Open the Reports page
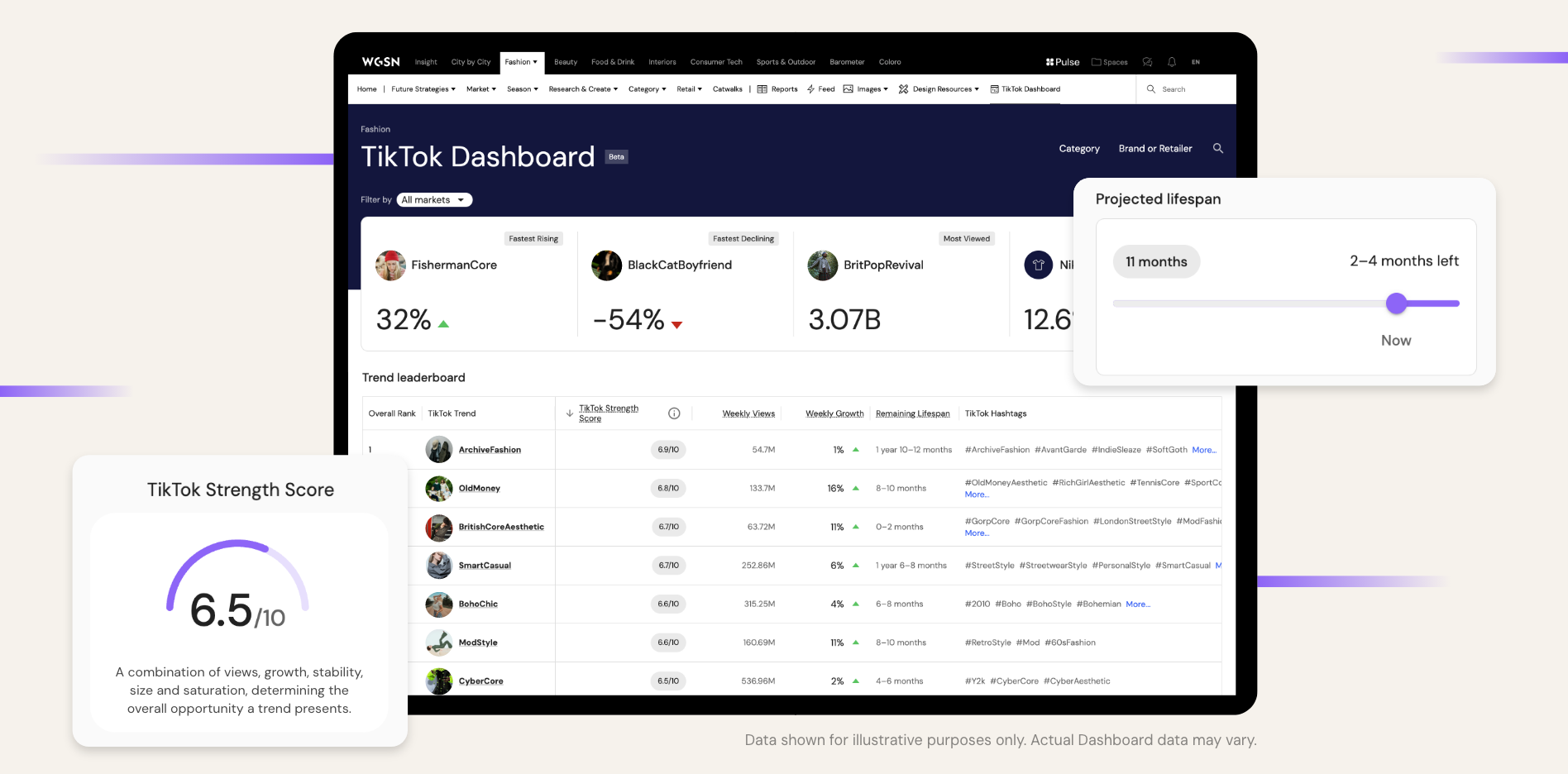 tap(777, 89)
